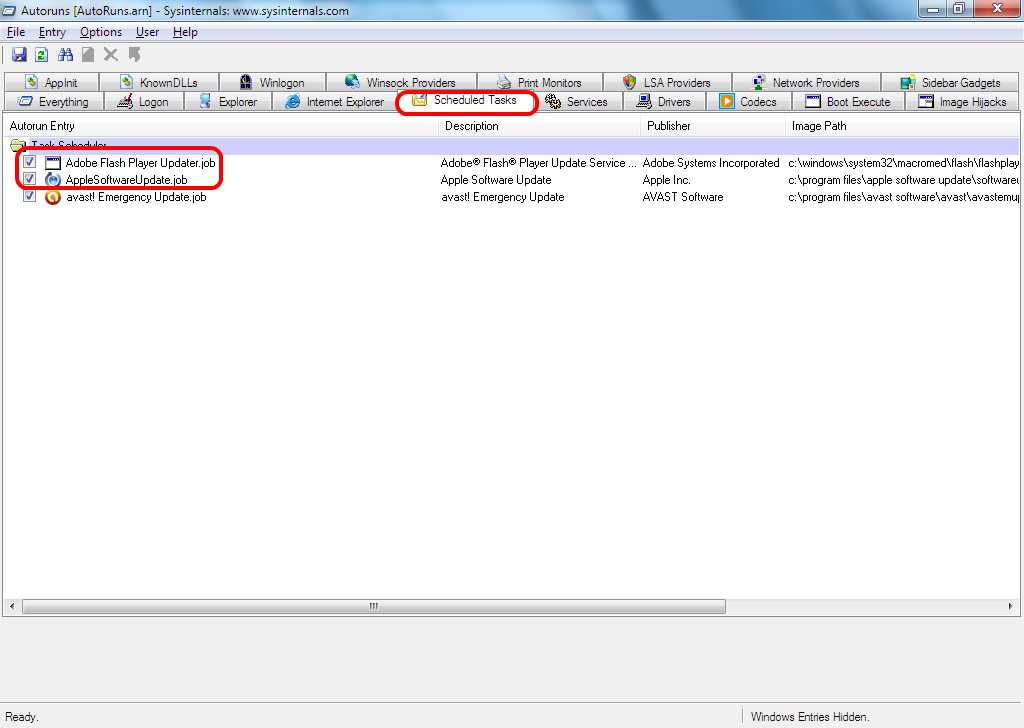Click the Ready status bar text
The height and width of the screenshot is (728, 1024).
coord(22,716)
